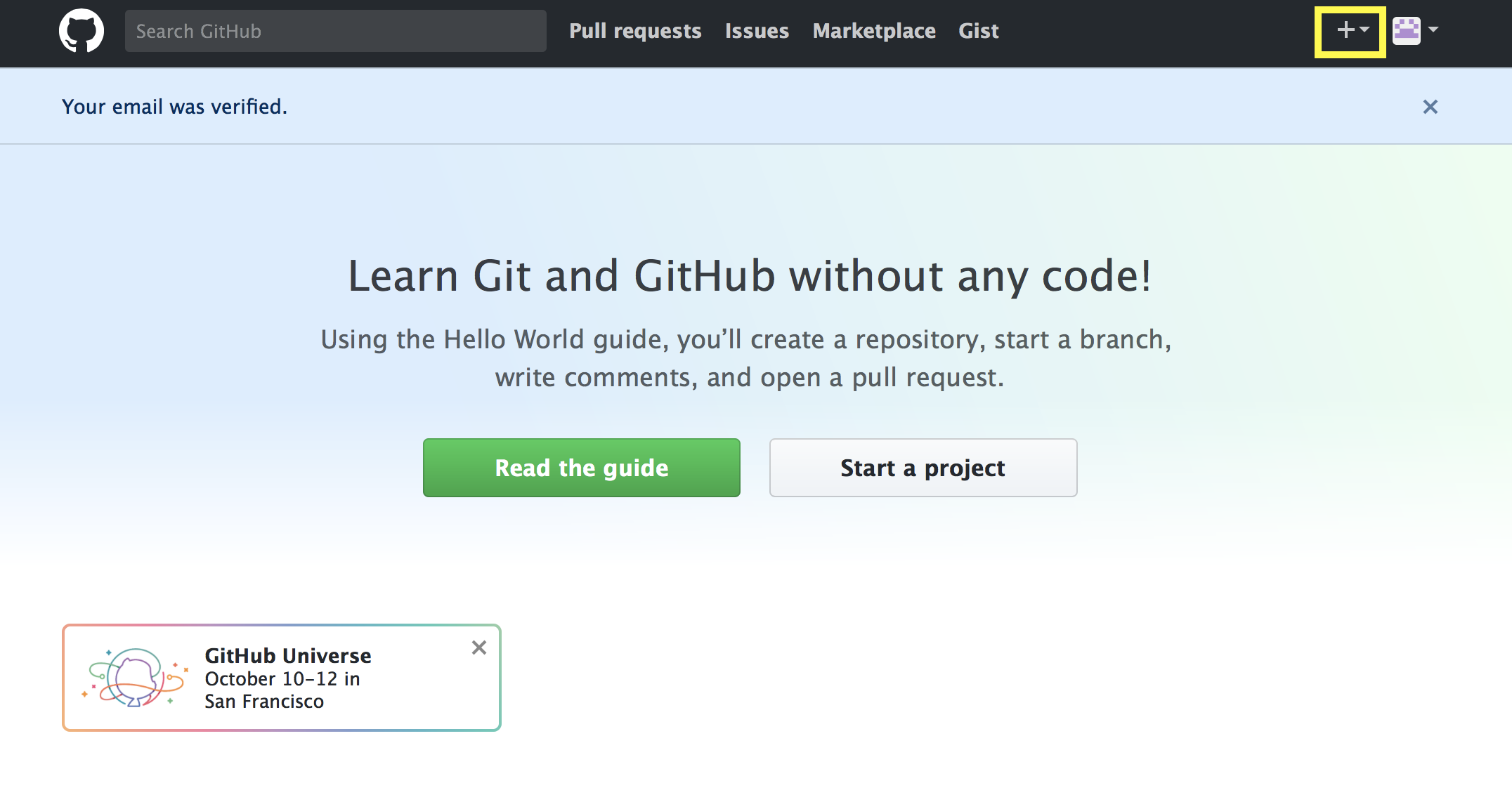Click the 'Learn Git and GitHub' heading
This screenshot has height=802, width=1512.
(x=750, y=275)
